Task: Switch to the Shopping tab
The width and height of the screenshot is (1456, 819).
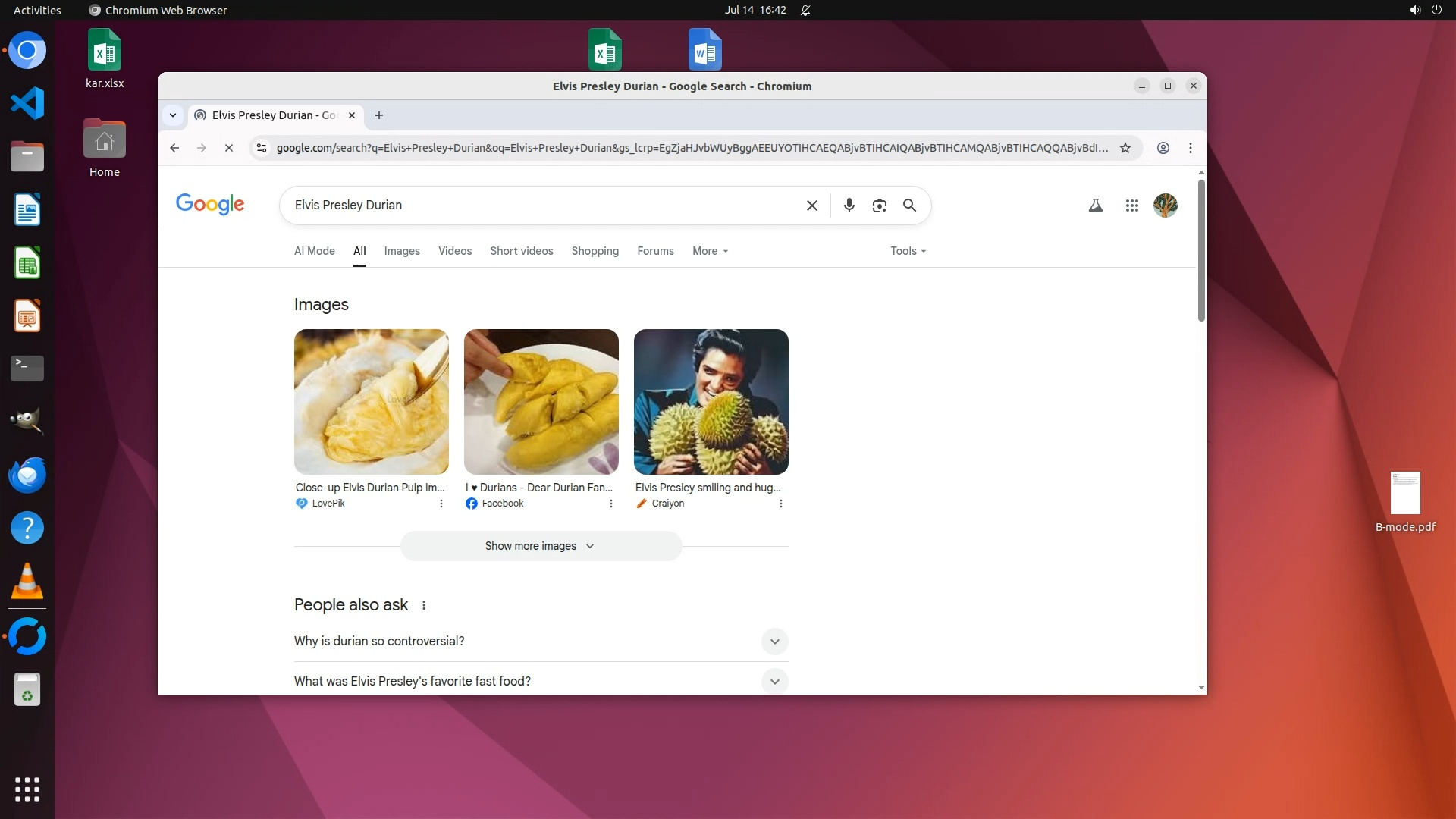Action: click(x=595, y=251)
